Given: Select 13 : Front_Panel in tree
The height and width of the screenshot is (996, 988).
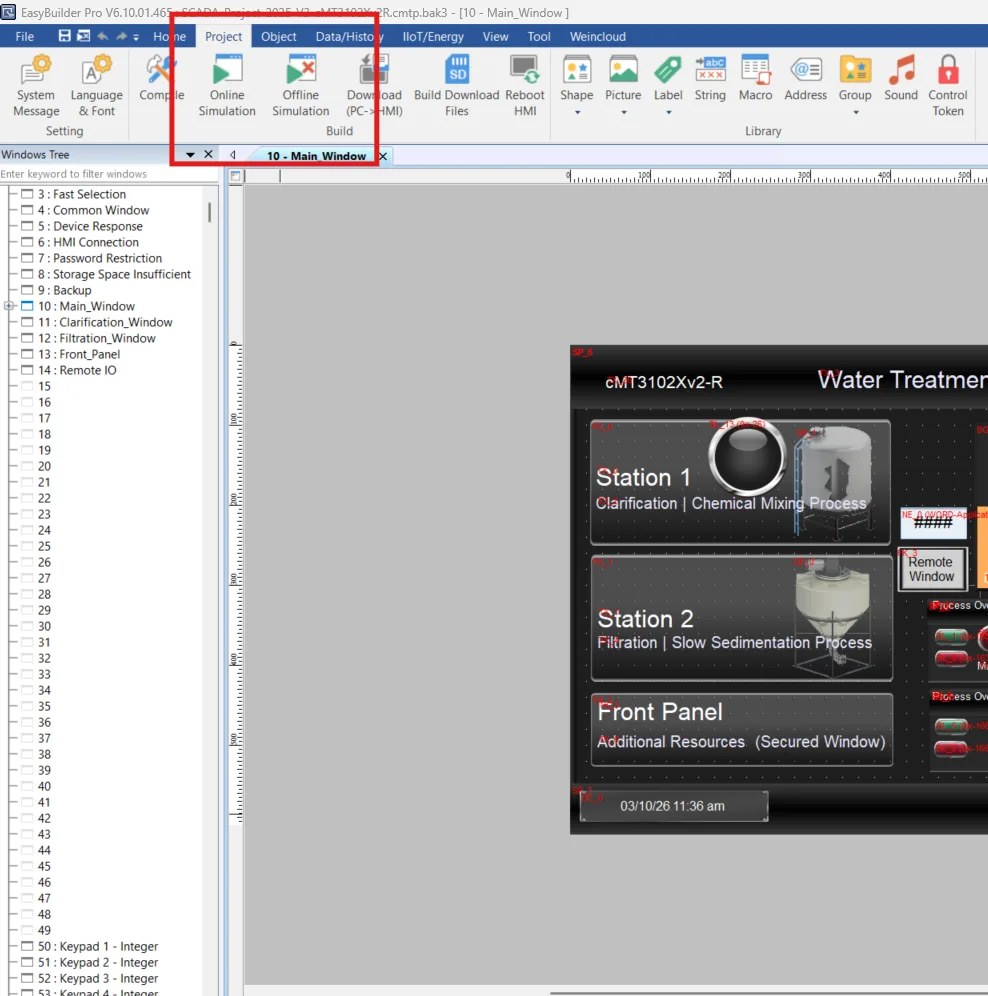Looking at the screenshot, I should click(79, 354).
